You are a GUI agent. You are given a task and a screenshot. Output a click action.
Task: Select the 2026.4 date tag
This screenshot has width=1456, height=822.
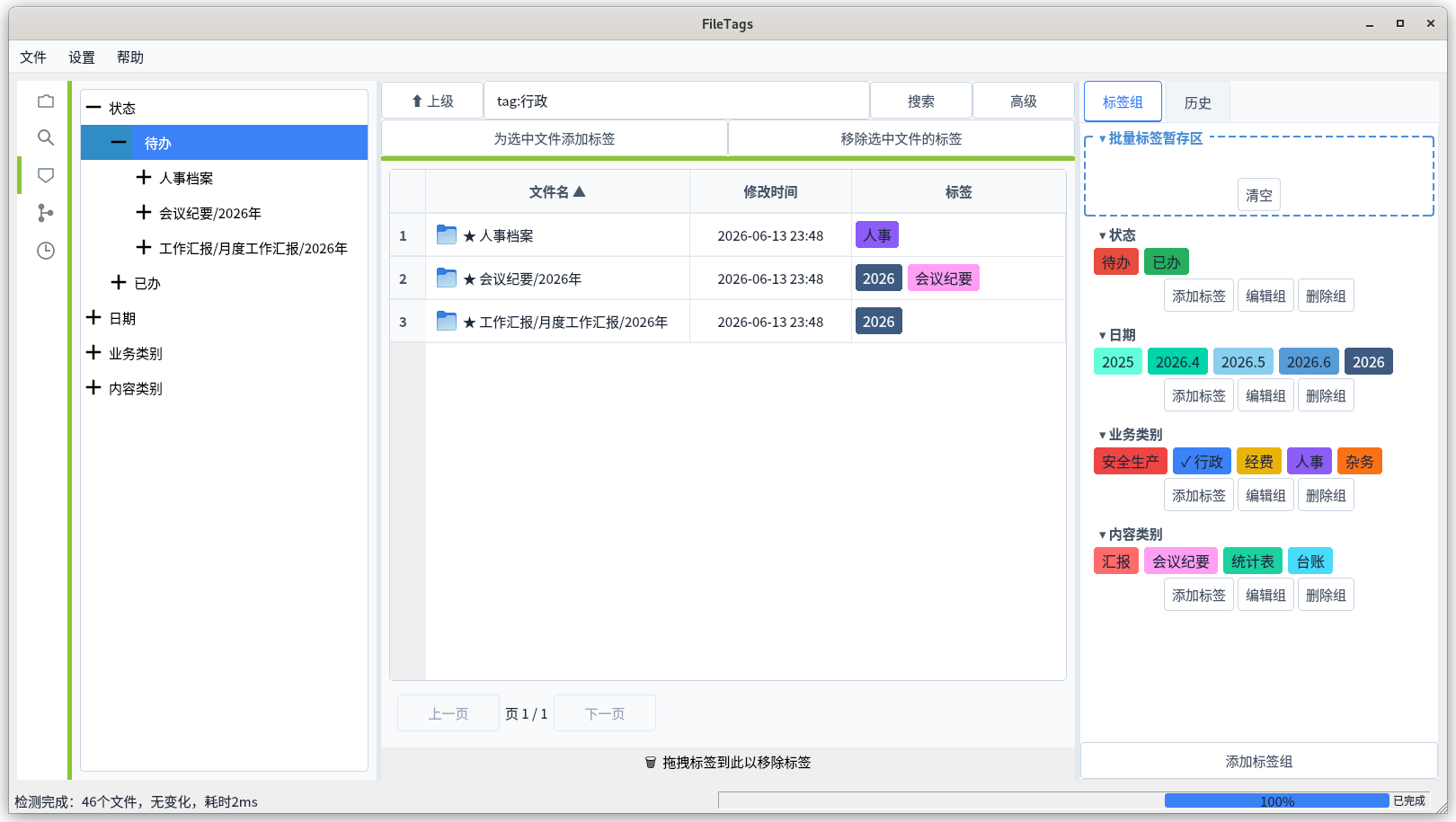(x=1177, y=362)
